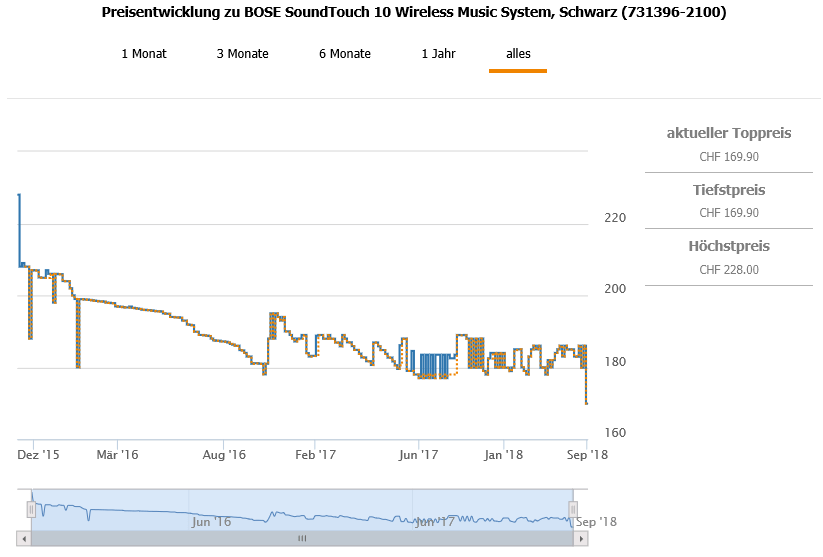Grab the left range handle of the navigator

[x=31, y=509]
